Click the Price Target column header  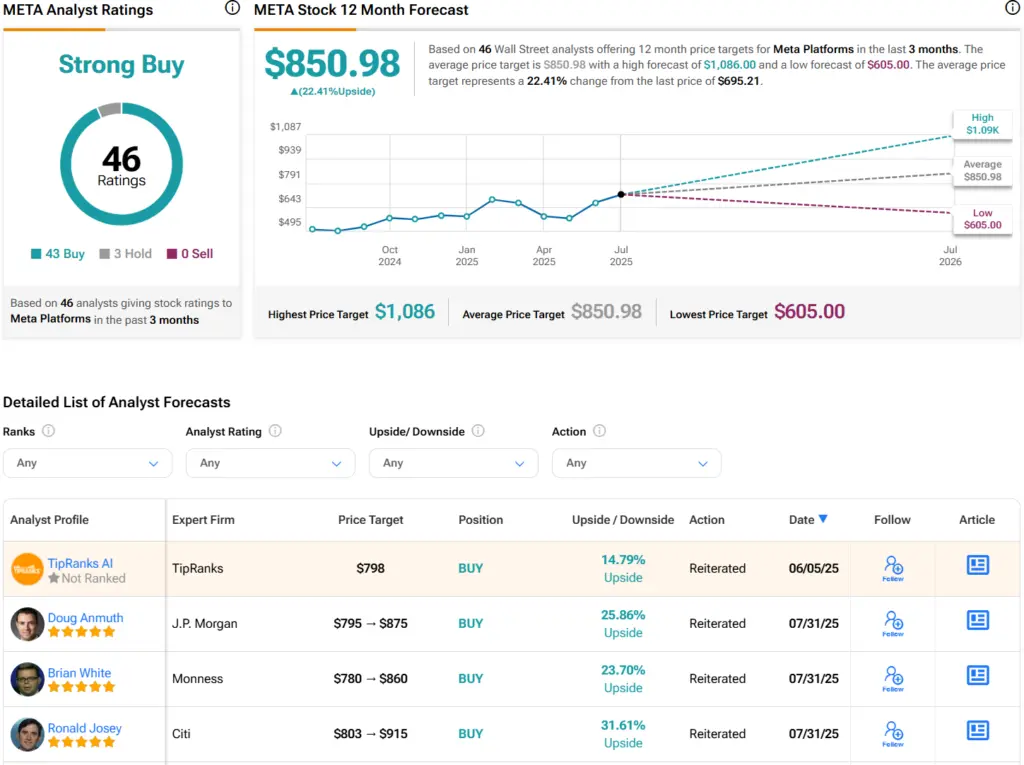(370, 520)
